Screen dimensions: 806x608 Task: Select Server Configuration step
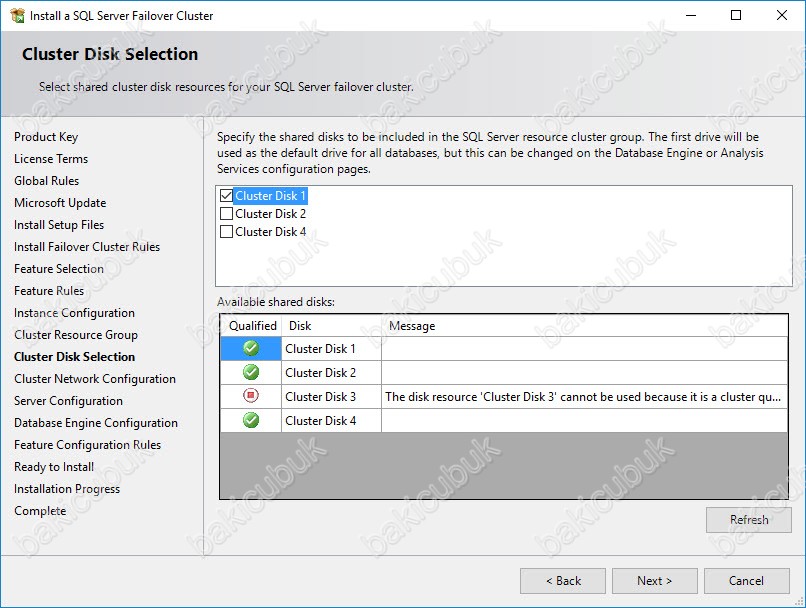point(68,401)
